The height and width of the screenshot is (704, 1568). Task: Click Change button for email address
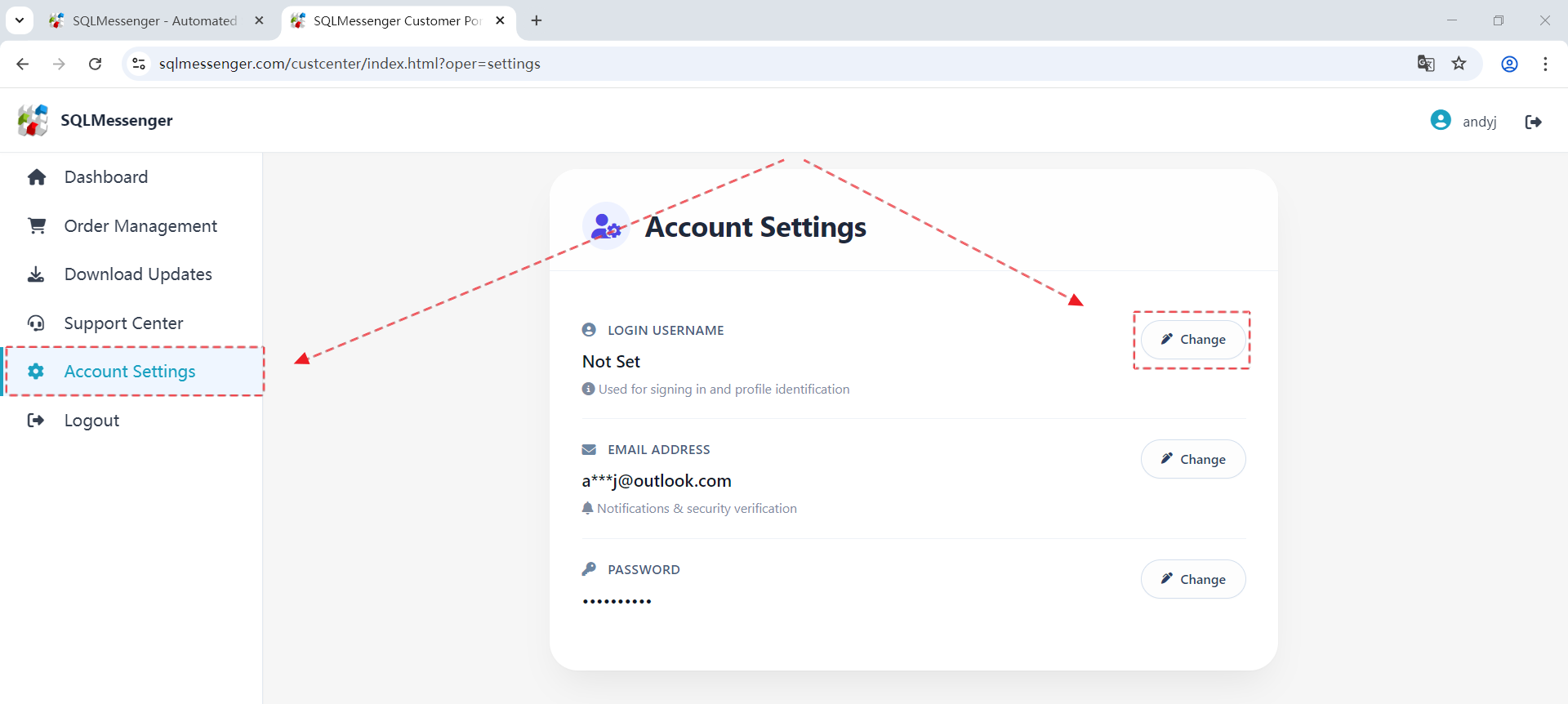pos(1193,459)
